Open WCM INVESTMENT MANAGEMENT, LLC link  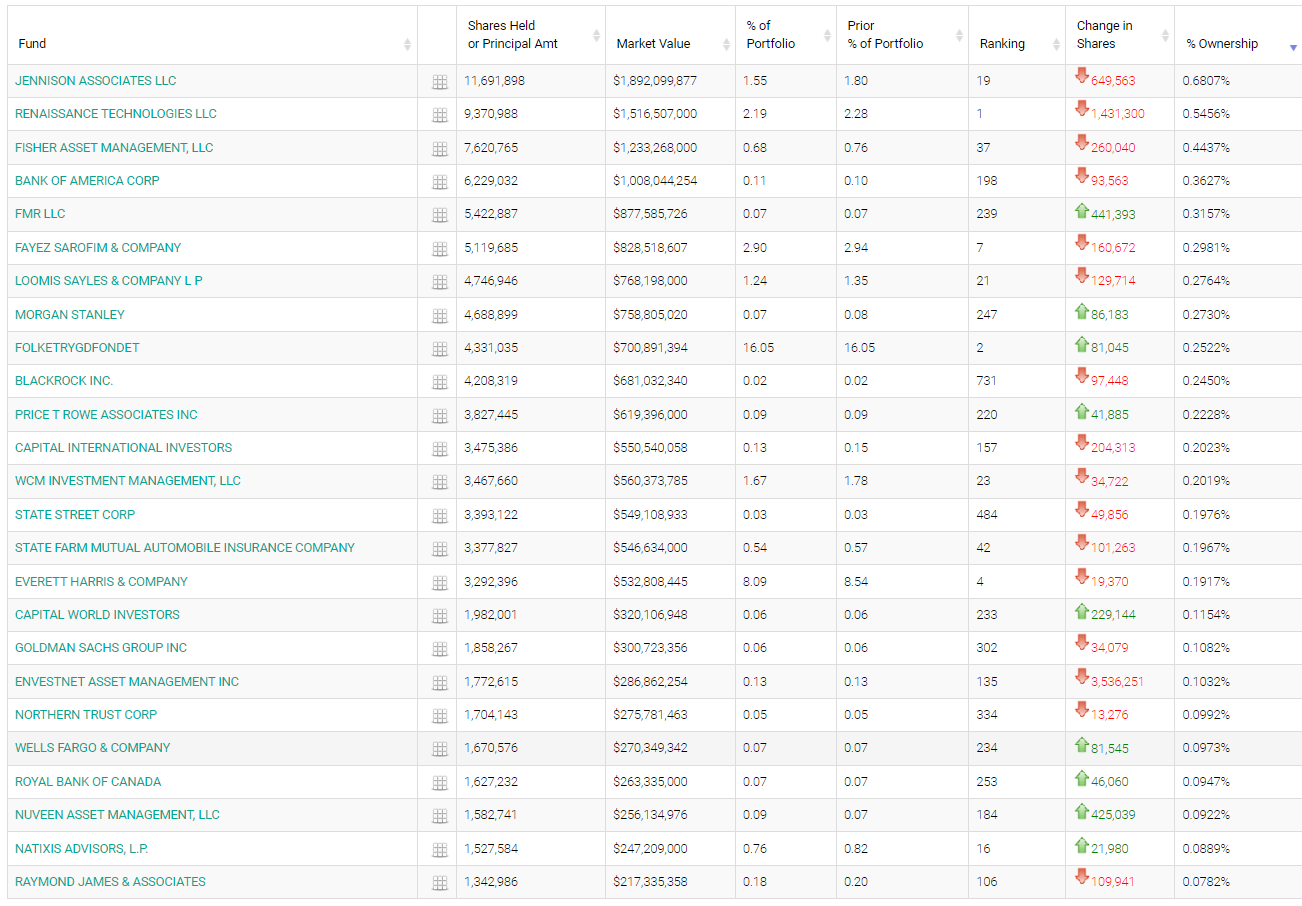(x=128, y=481)
